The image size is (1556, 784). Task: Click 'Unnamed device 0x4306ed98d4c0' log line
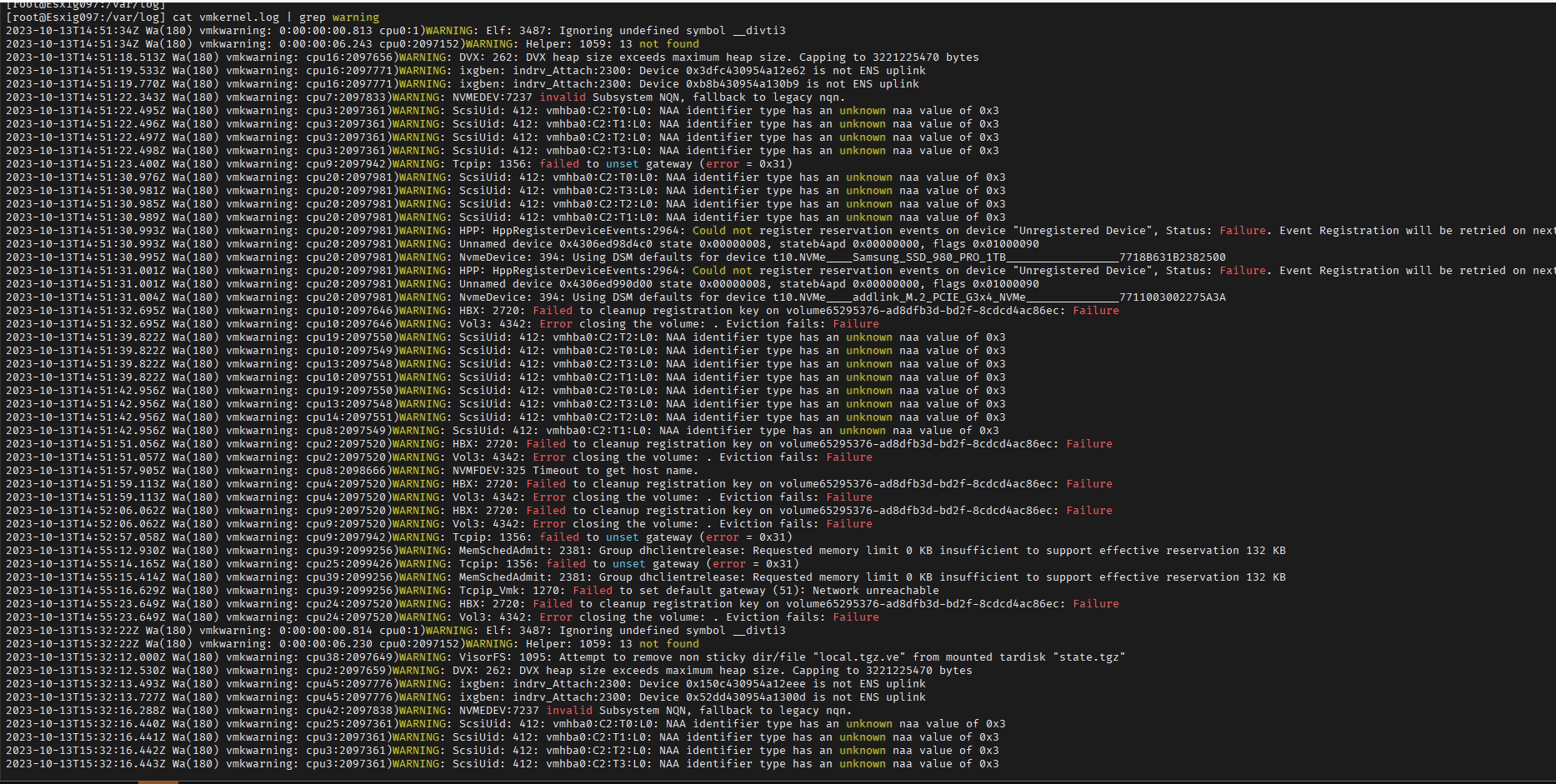click(x=523, y=244)
